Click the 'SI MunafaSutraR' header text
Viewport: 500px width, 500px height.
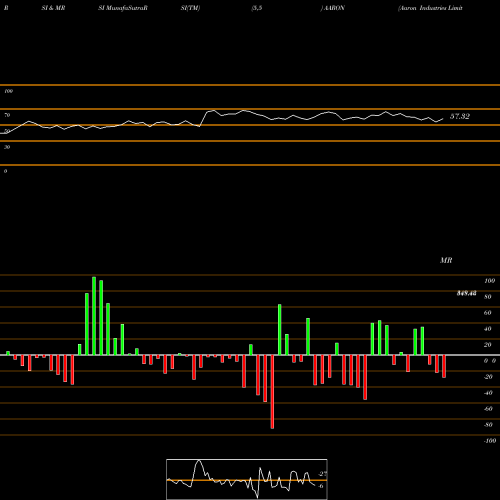[123, 8]
